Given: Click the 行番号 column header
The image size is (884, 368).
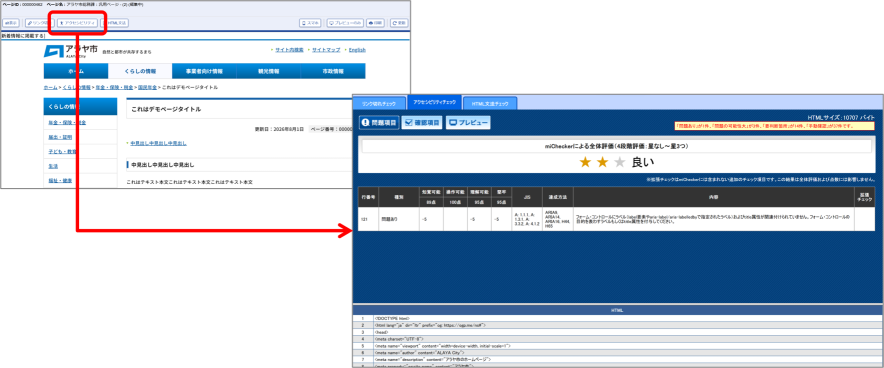Looking at the screenshot, I should pos(369,198).
